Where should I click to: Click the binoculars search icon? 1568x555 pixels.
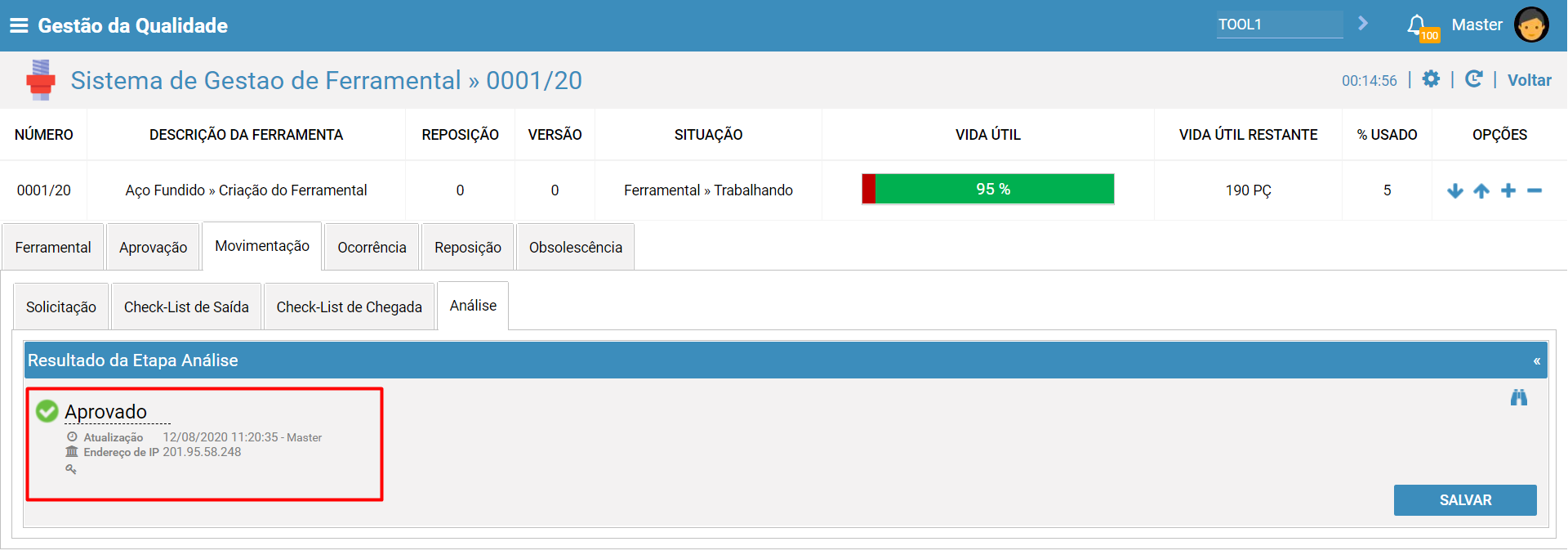(x=1519, y=397)
